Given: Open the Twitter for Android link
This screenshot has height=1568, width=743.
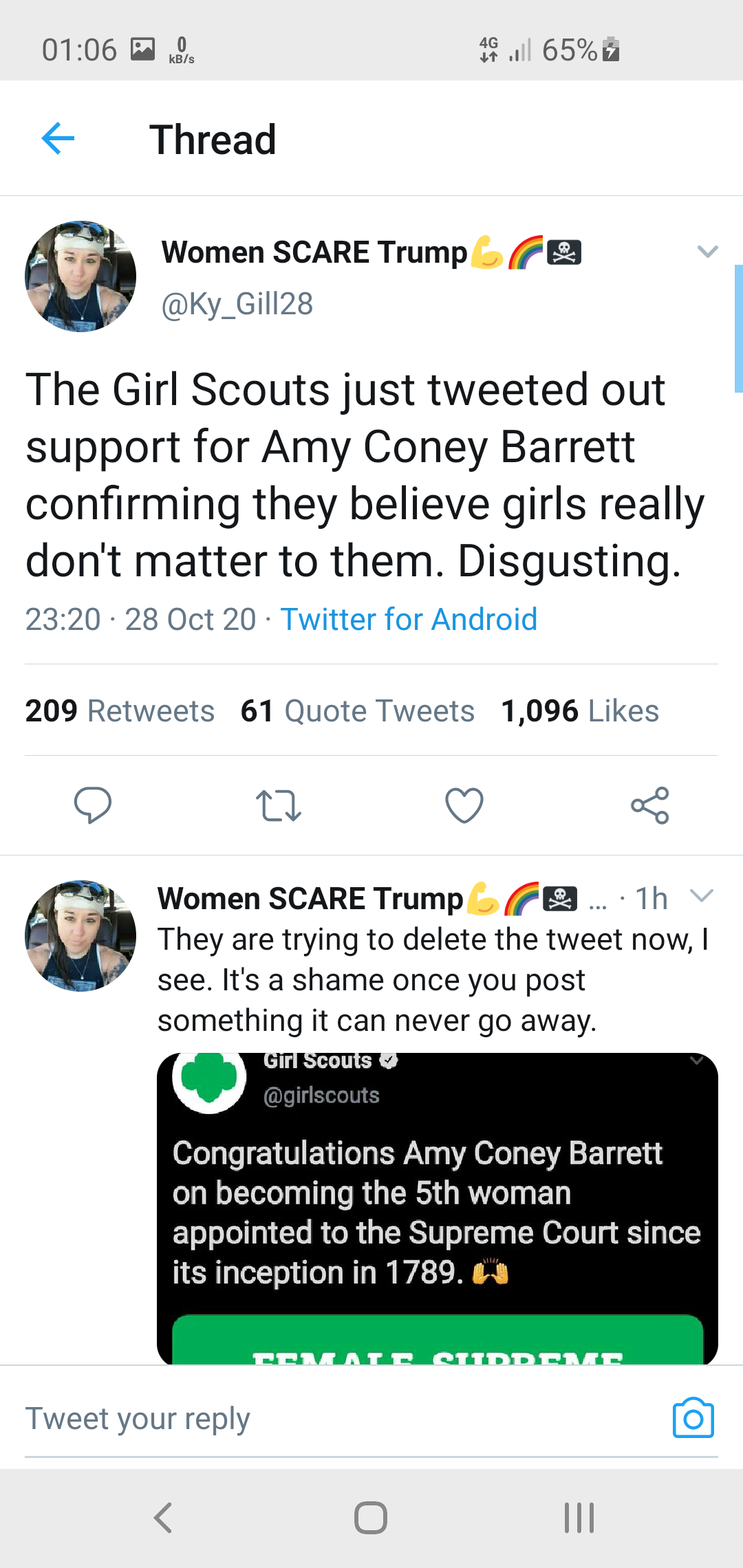Looking at the screenshot, I should pos(409,620).
